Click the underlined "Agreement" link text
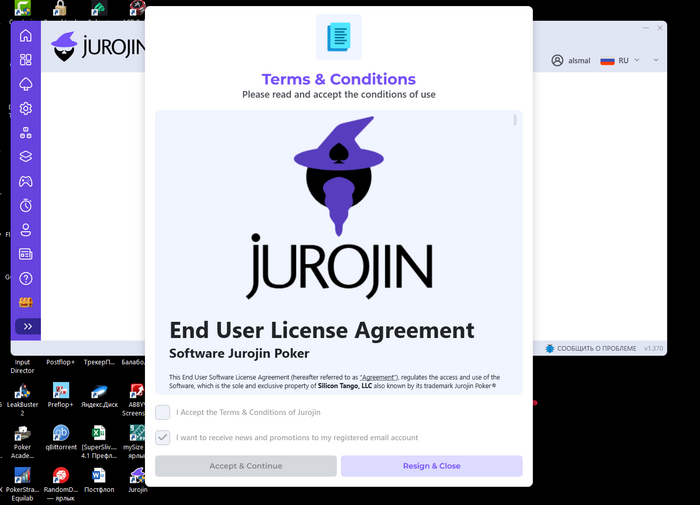The height and width of the screenshot is (505, 700). [378, 377]
